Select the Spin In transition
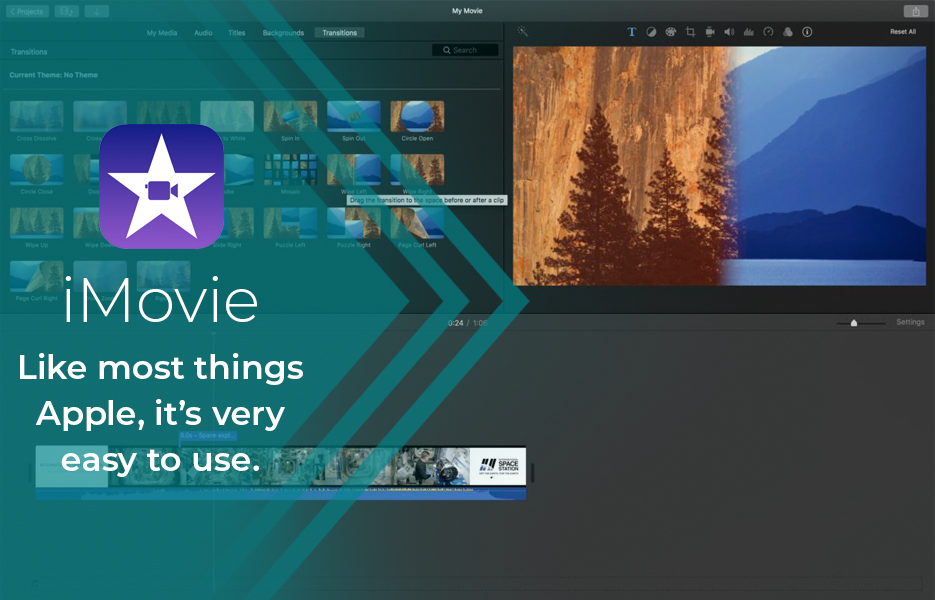The width and height of the screenshot is (935, 600). [290, 116]
